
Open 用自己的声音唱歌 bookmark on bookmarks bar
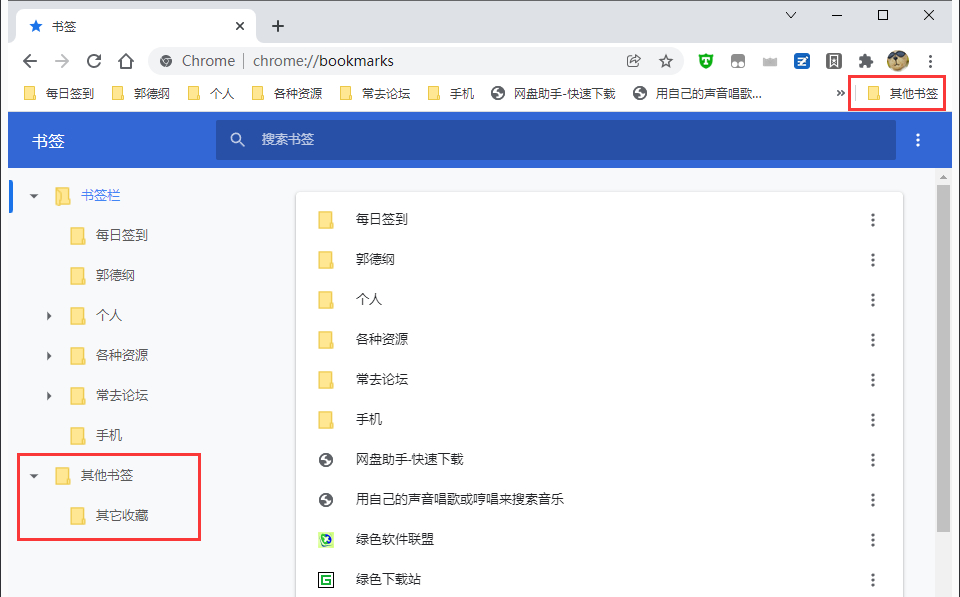pyautogui.click(x=697, y=93)
